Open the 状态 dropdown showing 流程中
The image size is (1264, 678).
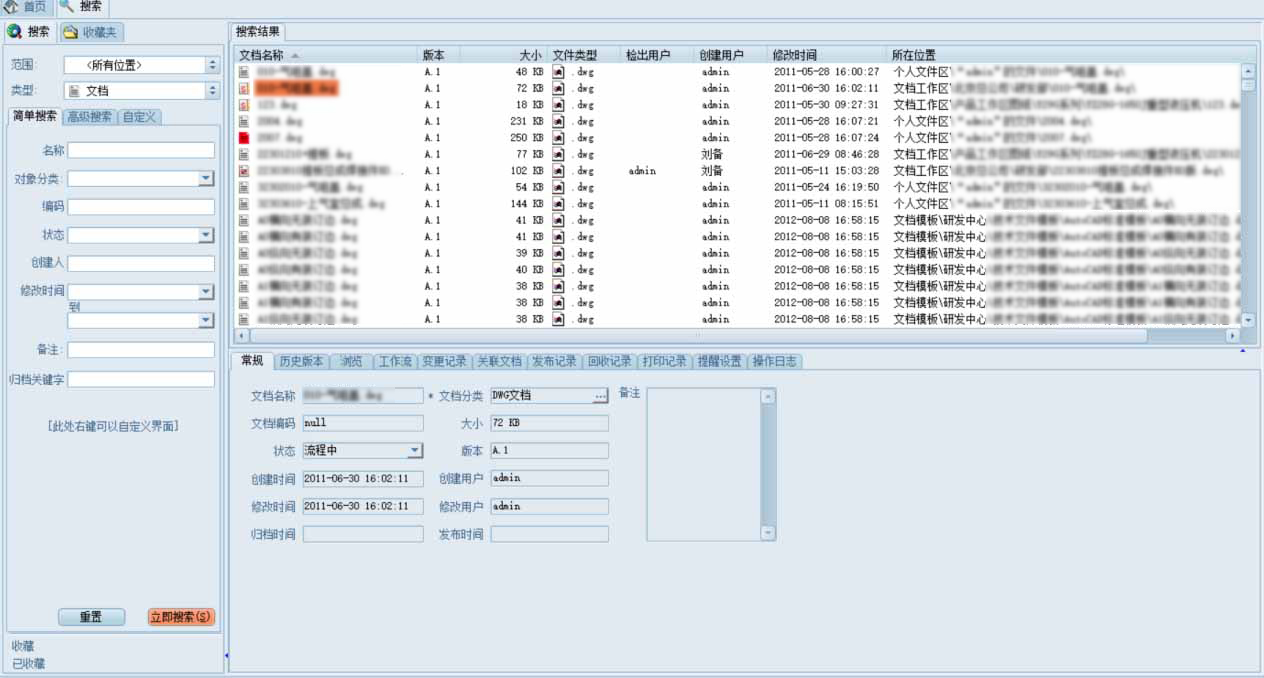415,451
